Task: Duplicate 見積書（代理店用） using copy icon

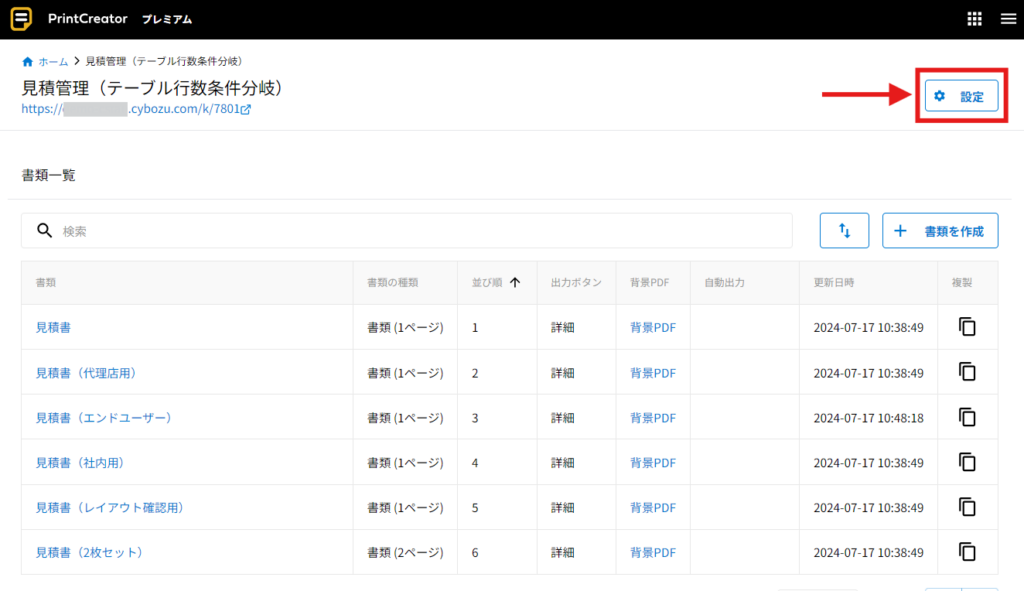Action: tap(967, 372)
